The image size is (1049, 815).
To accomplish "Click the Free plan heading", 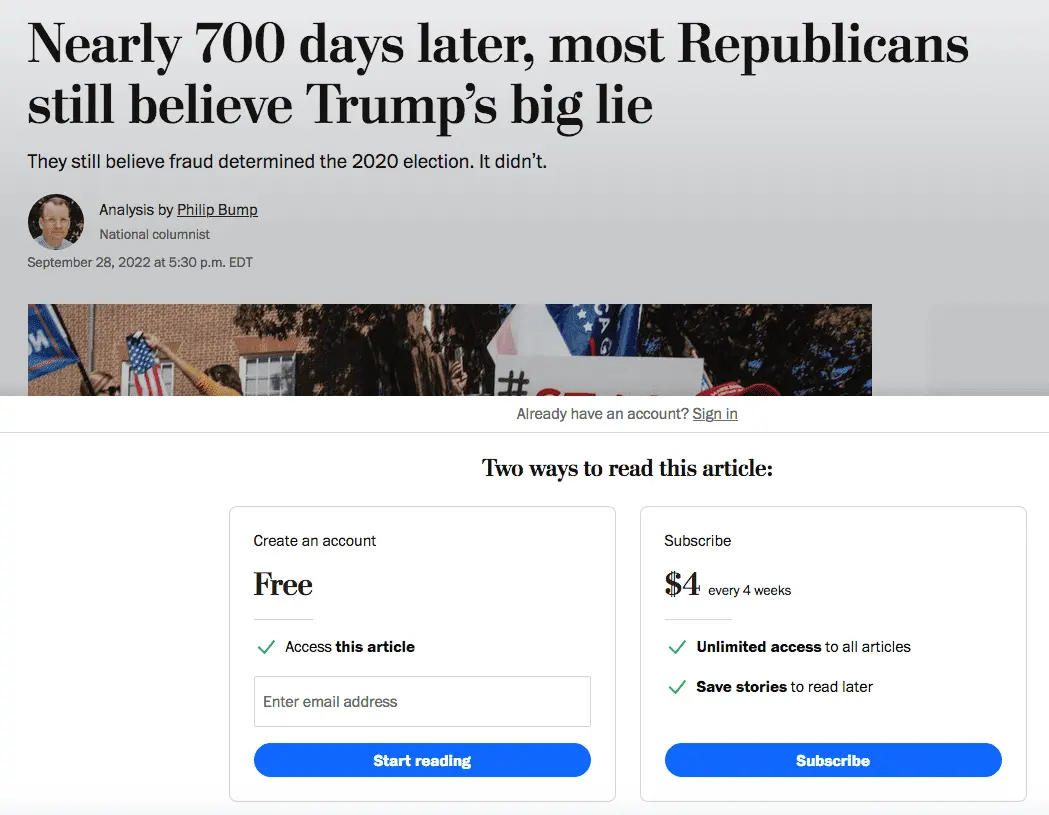I will 283,585.
